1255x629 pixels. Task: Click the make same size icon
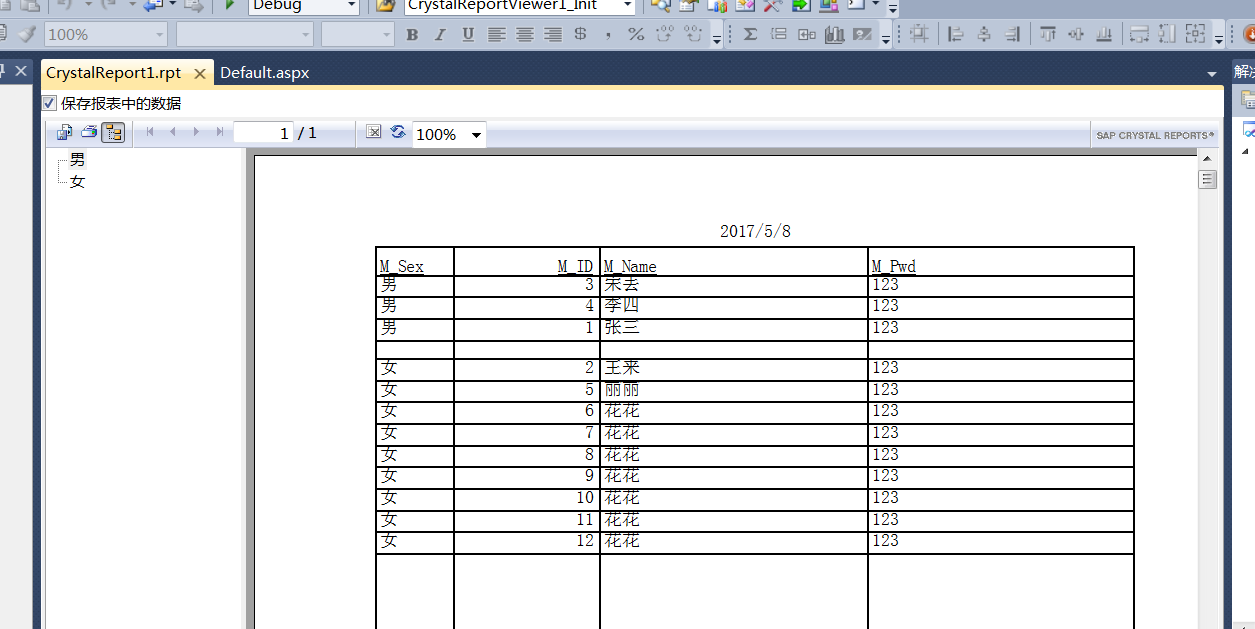(x=1195, y=35)
